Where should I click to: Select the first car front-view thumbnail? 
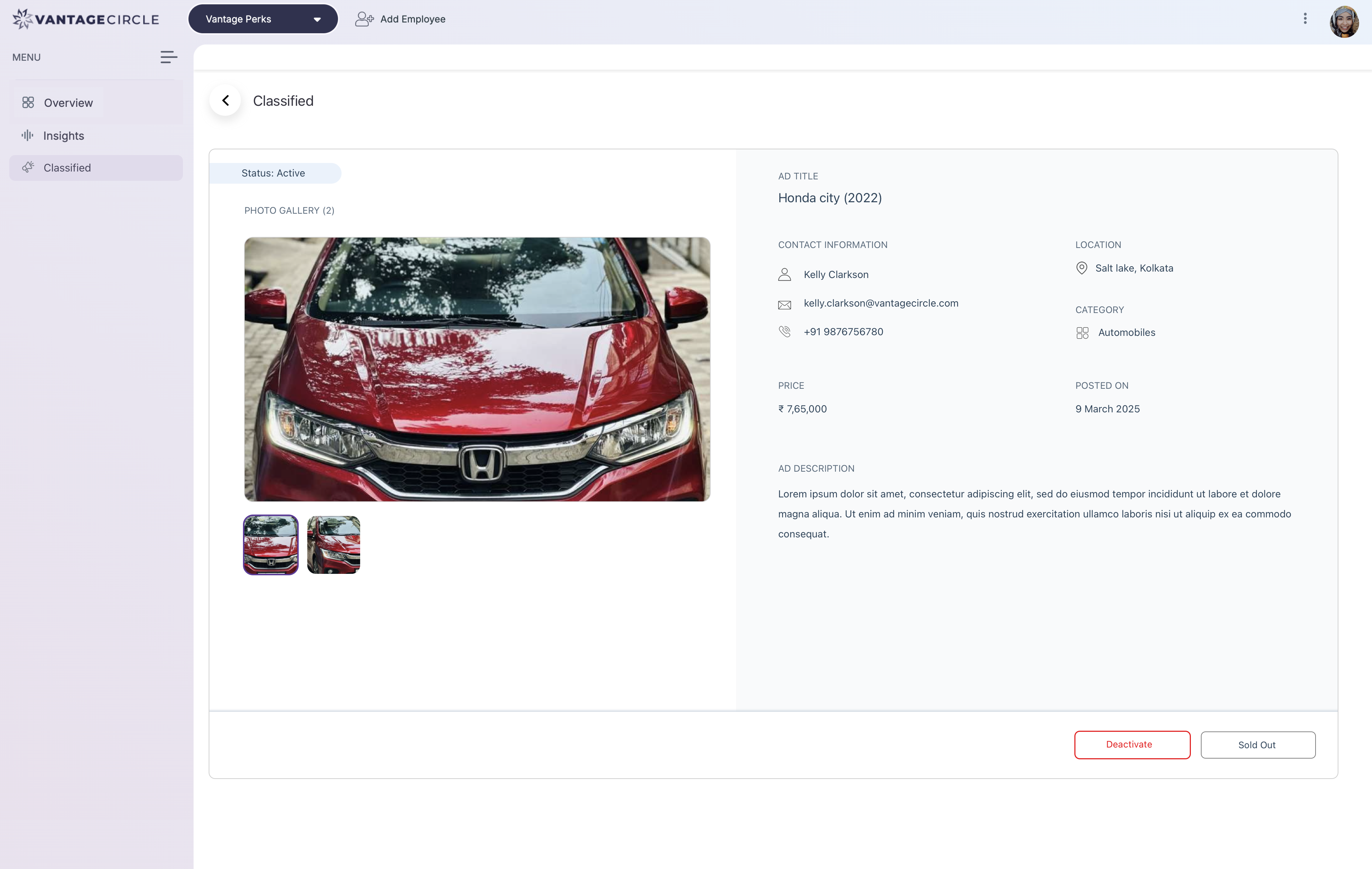(x=270, y=545)
